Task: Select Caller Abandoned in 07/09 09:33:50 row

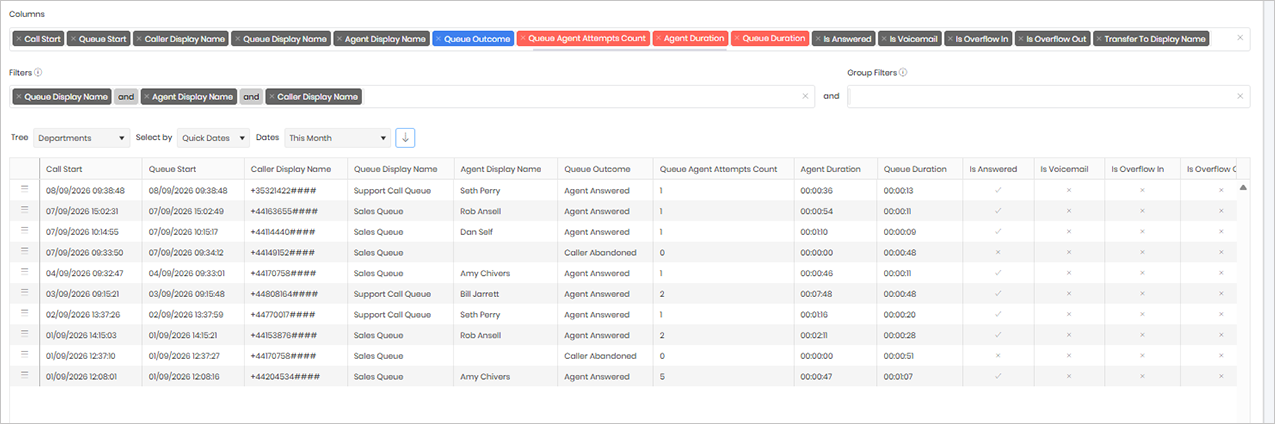Action: click(600, 253)
